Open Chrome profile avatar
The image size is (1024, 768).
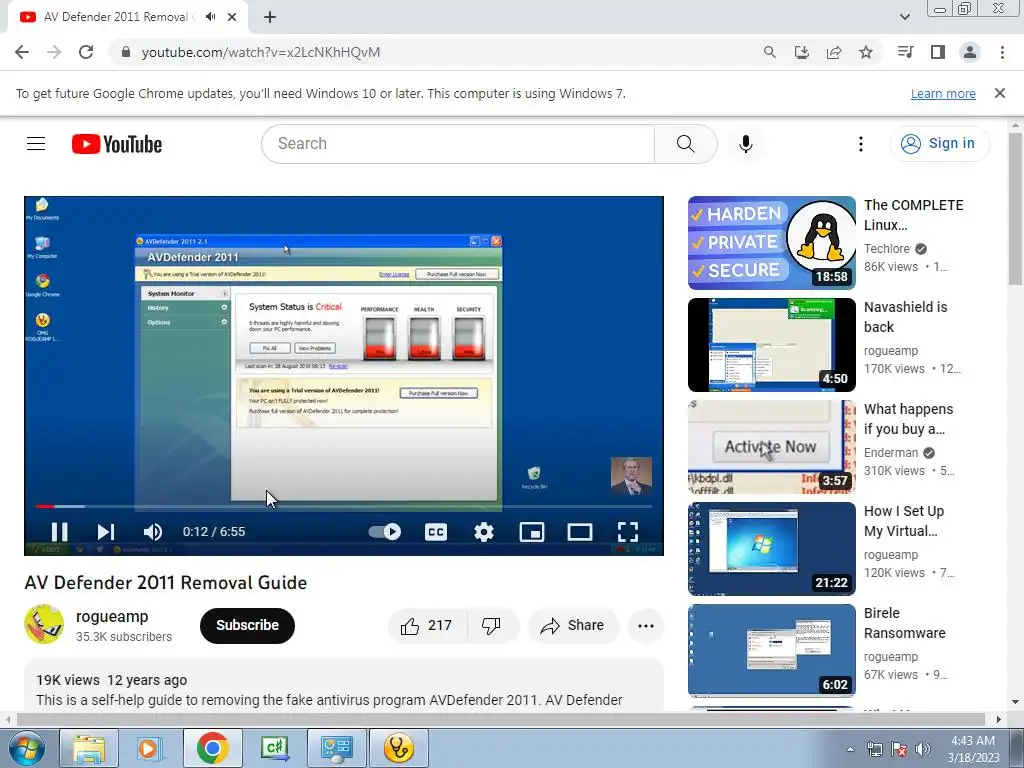(970, 52)
